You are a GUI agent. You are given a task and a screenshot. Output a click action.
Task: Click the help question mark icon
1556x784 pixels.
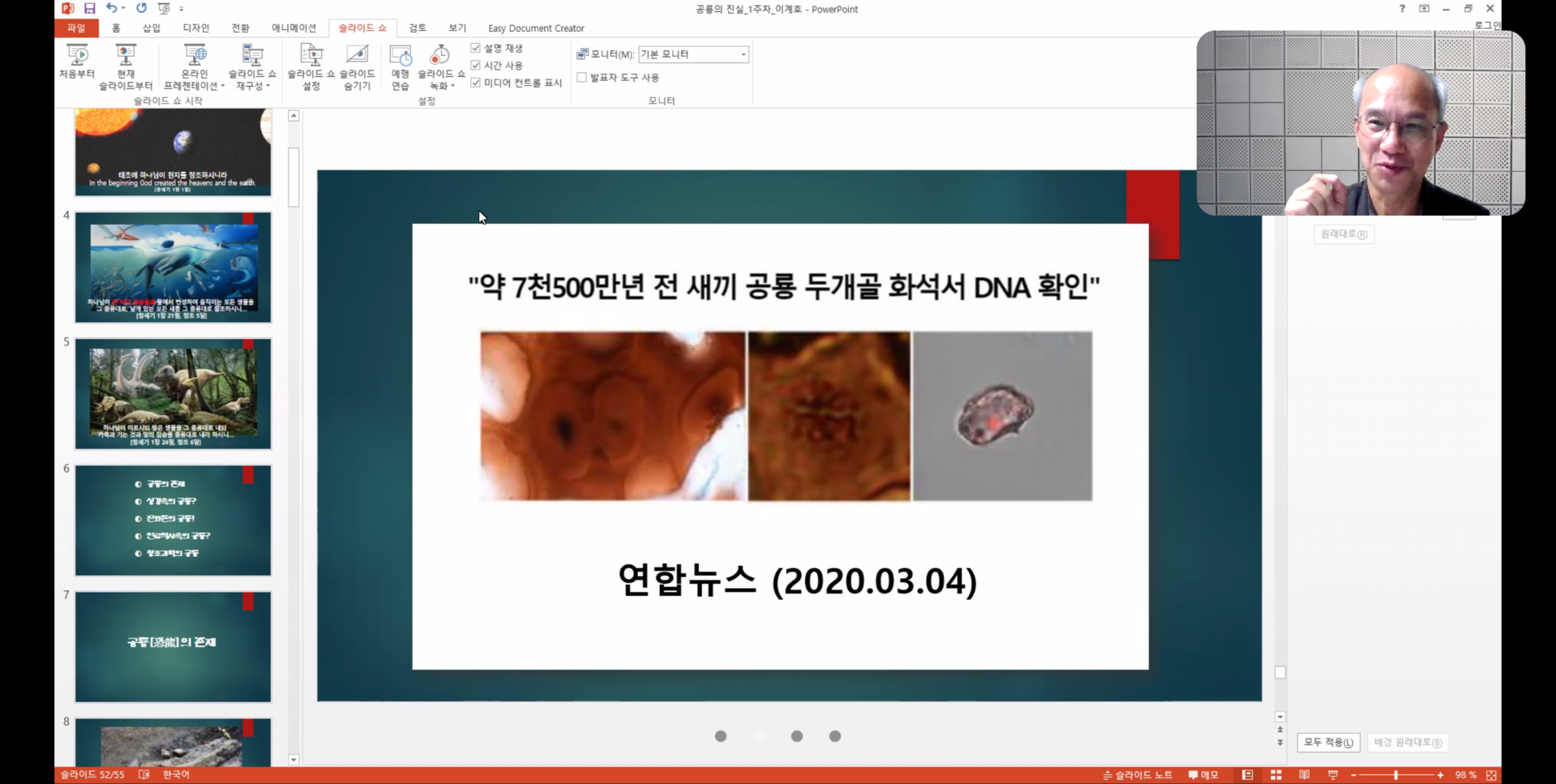point(1402,8)
